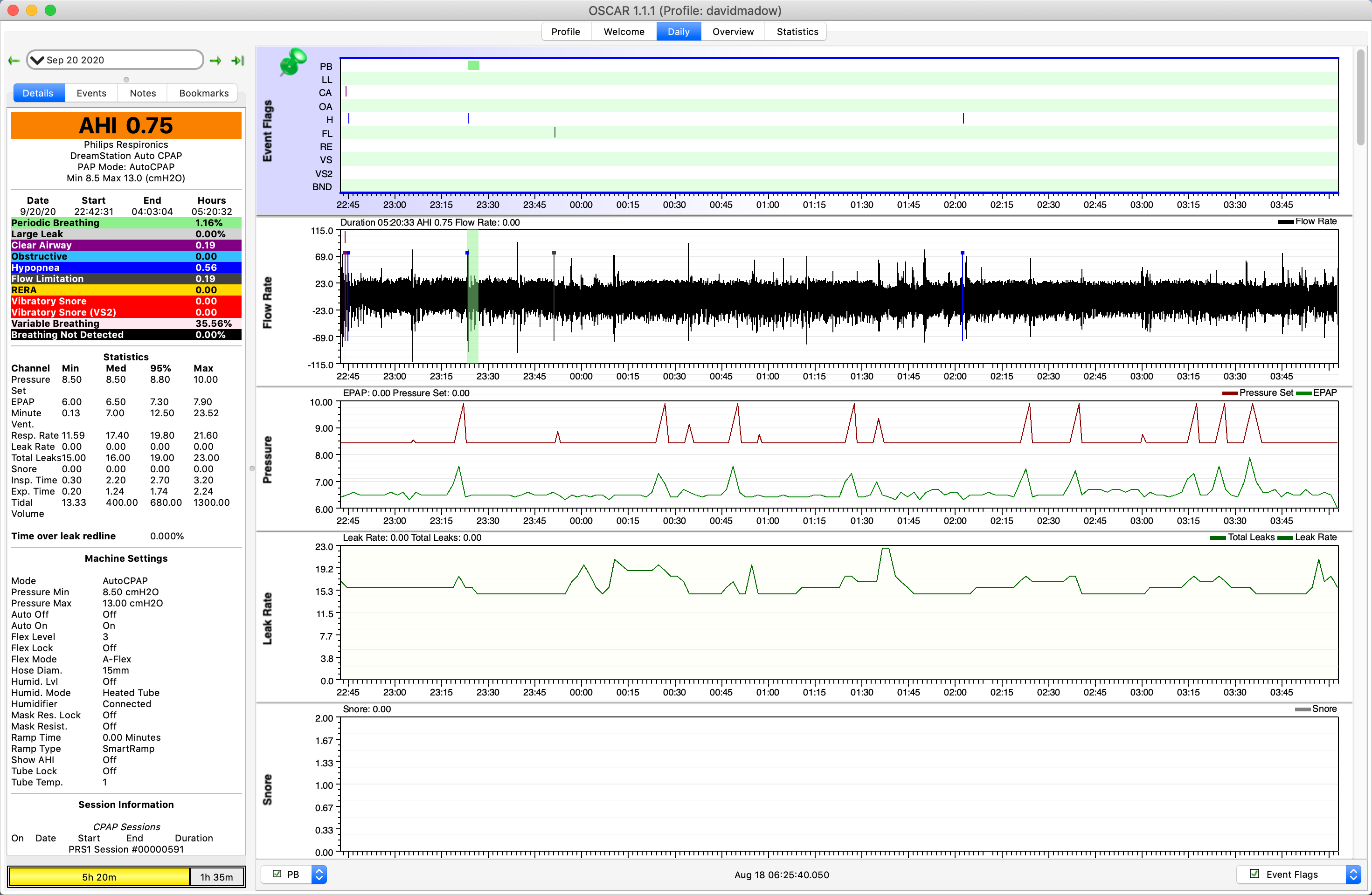Viewport: 1372px width, 895px height.
Task: Click the Machine Settings heading
Action: click(126, 558)
